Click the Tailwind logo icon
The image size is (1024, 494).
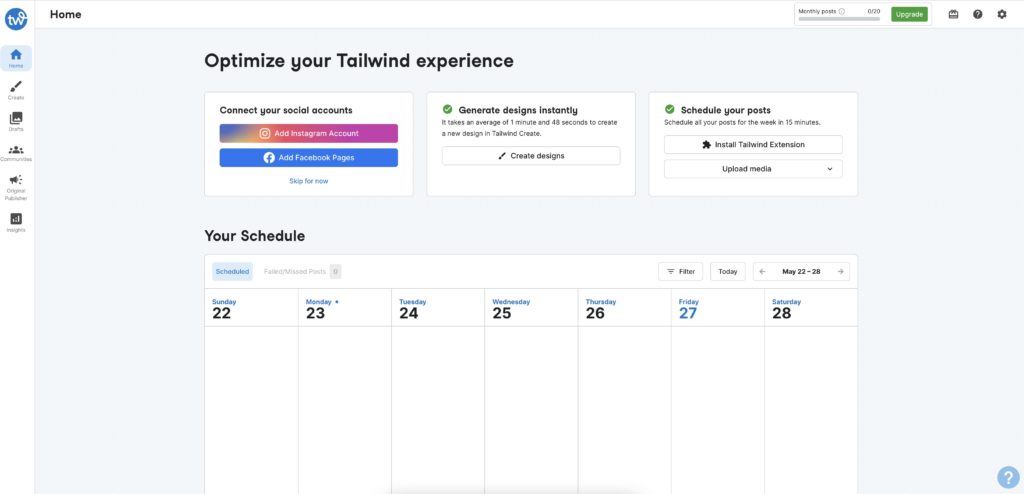[16, 19]
